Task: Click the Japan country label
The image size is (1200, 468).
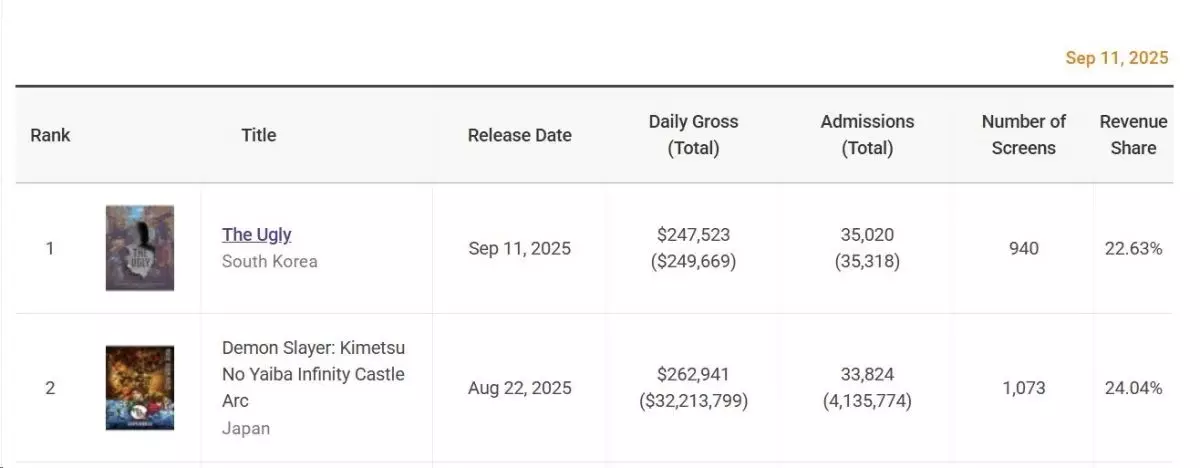Action: pyautogui.click(x=245, y=428)
